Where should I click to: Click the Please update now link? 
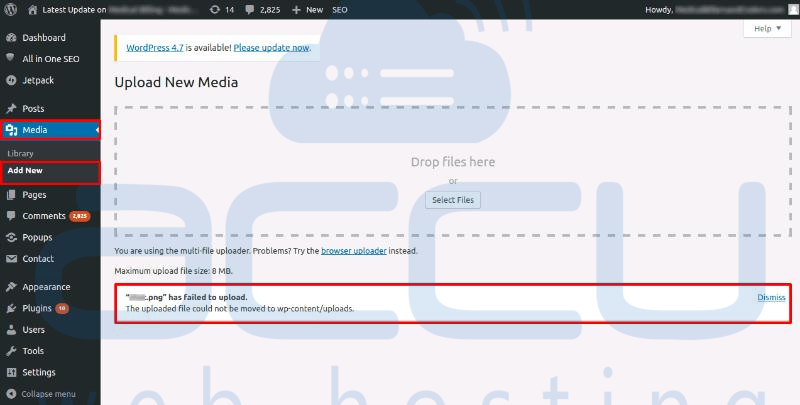pos(271,47)
